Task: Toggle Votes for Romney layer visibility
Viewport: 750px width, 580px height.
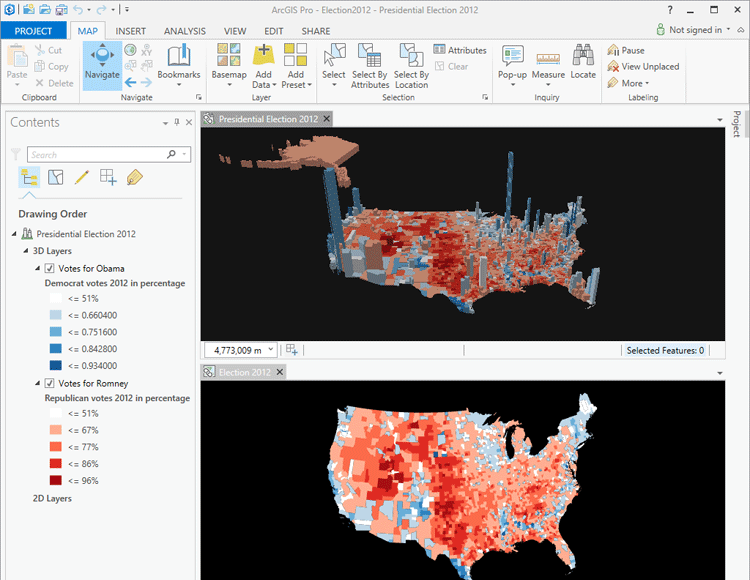Action: [x=49, y=383]
